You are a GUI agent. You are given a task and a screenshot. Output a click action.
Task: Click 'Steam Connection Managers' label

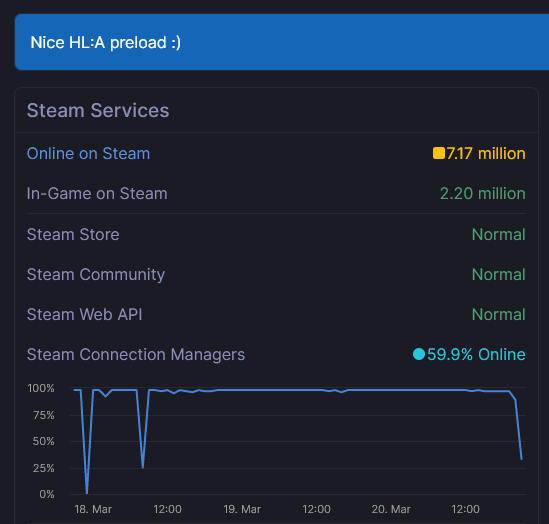coord(136,355)
